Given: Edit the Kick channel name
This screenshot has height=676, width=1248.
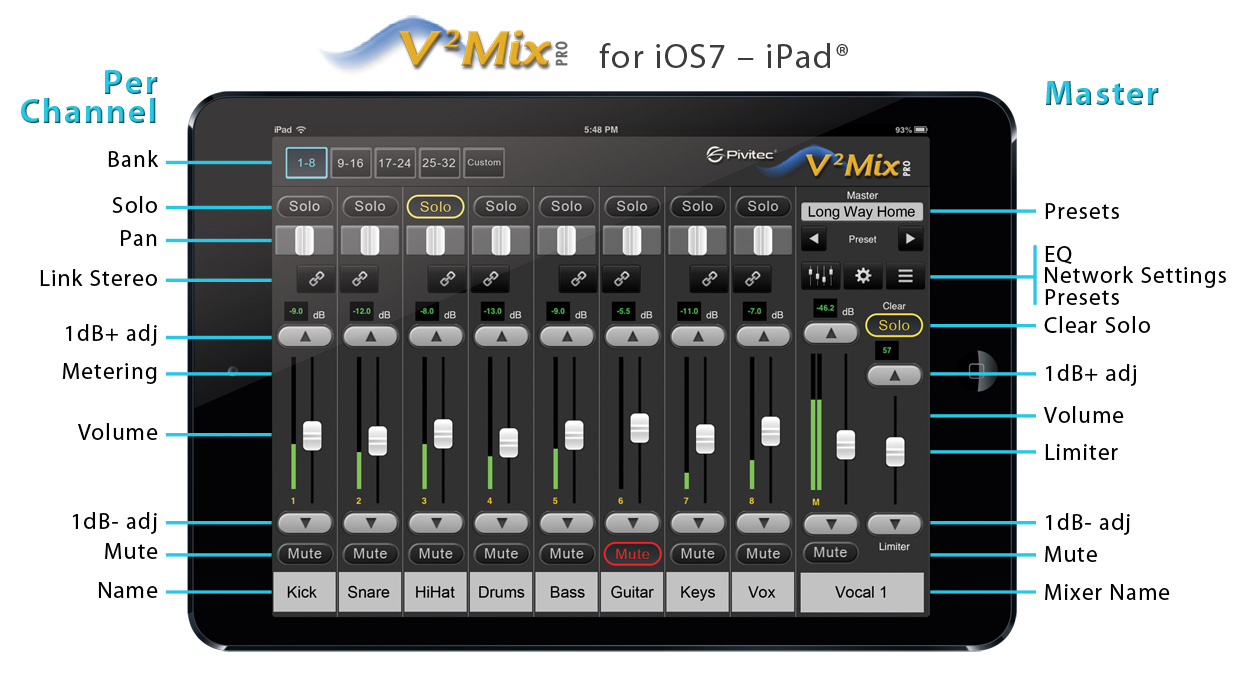Looking at the screenshot, I should coord(304,592).
